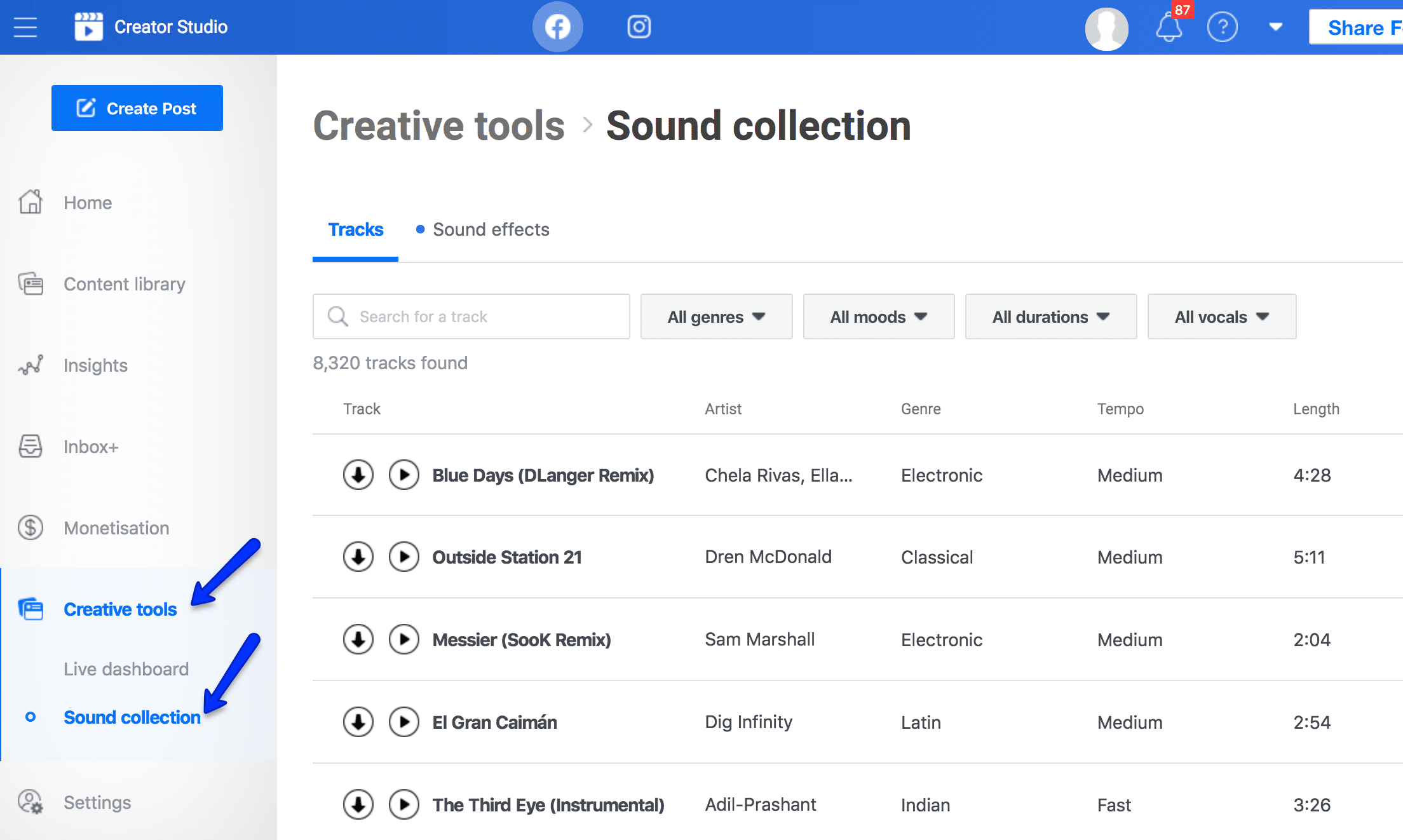Viewport: 1403px width, 840px height.
Task: Click artist Dig Infinity
Action: pos(749,722)
